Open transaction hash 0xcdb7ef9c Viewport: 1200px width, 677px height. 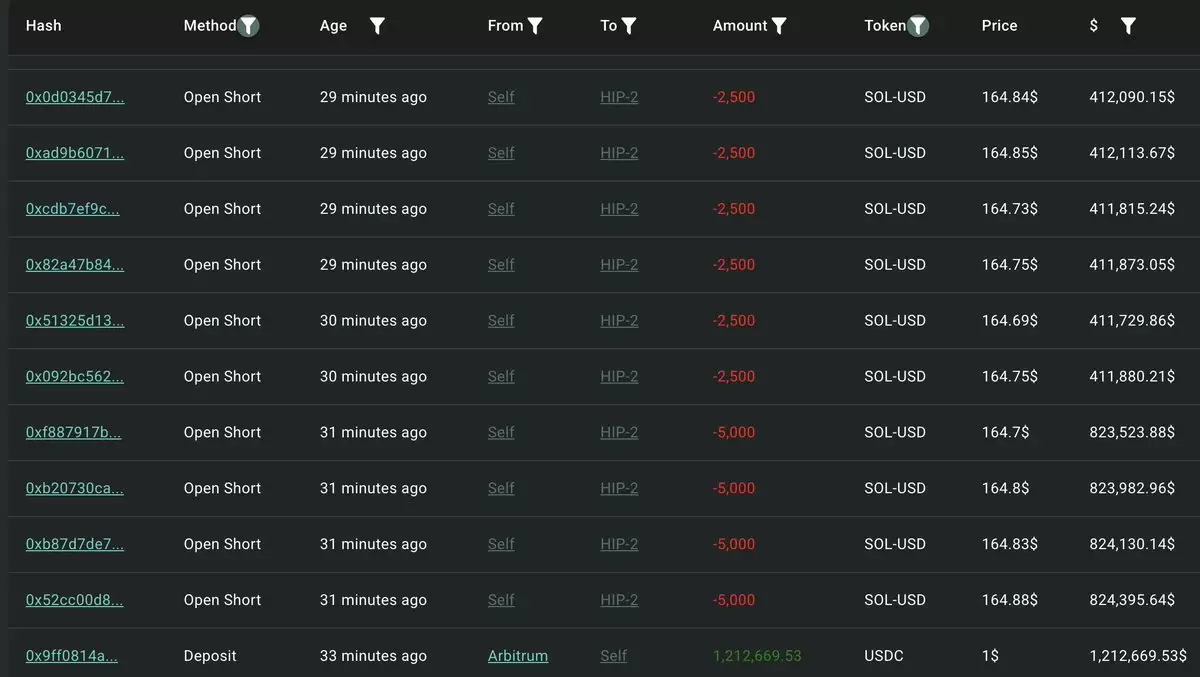[x=73, y=209]
